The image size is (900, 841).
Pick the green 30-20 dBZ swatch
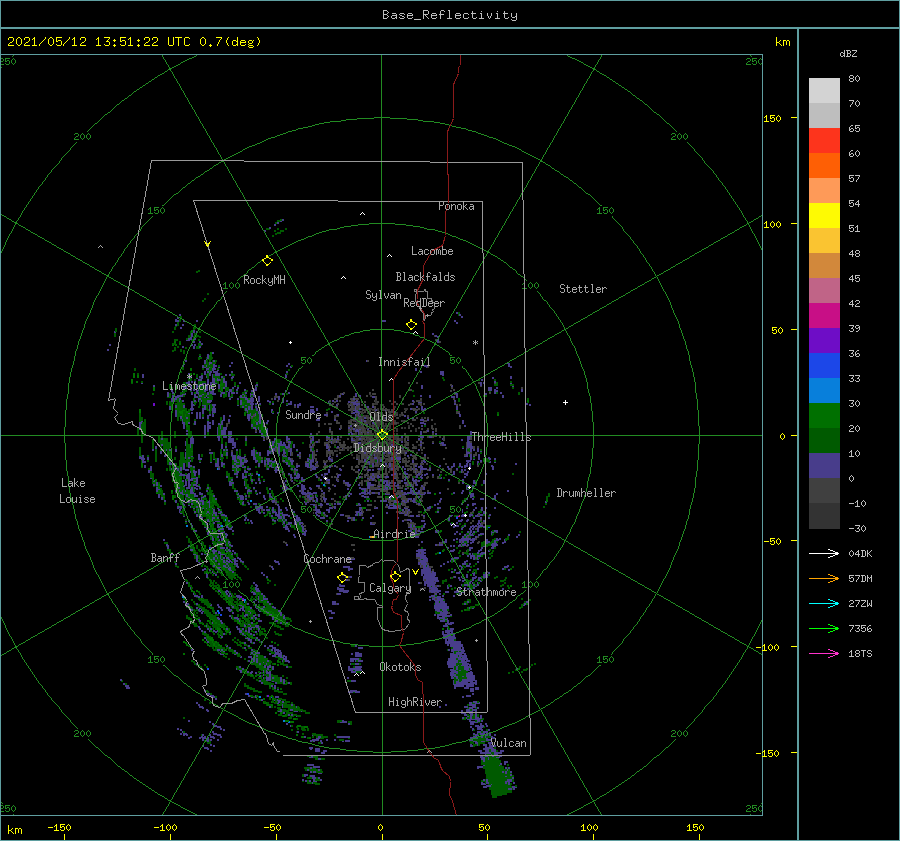tap(824, 416)
